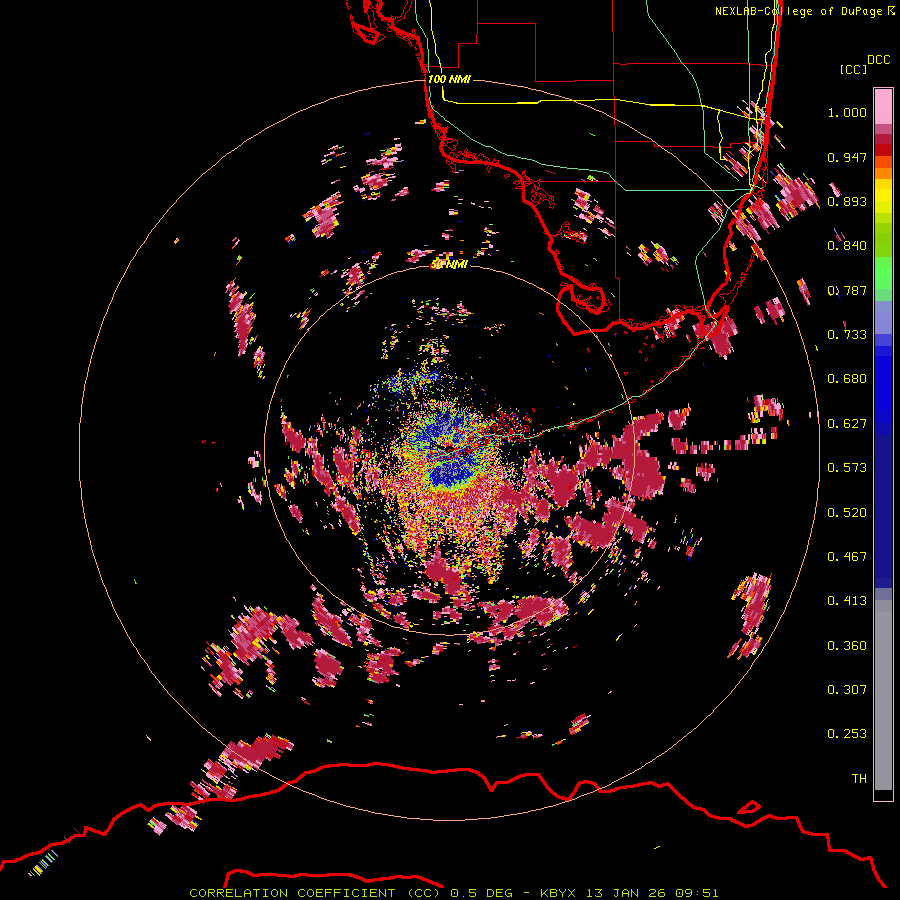Image resolution: width=900 pixels, height=900 pixels.
Task: Select the 1.000 legend value
Action: click(x=847, y=112)
